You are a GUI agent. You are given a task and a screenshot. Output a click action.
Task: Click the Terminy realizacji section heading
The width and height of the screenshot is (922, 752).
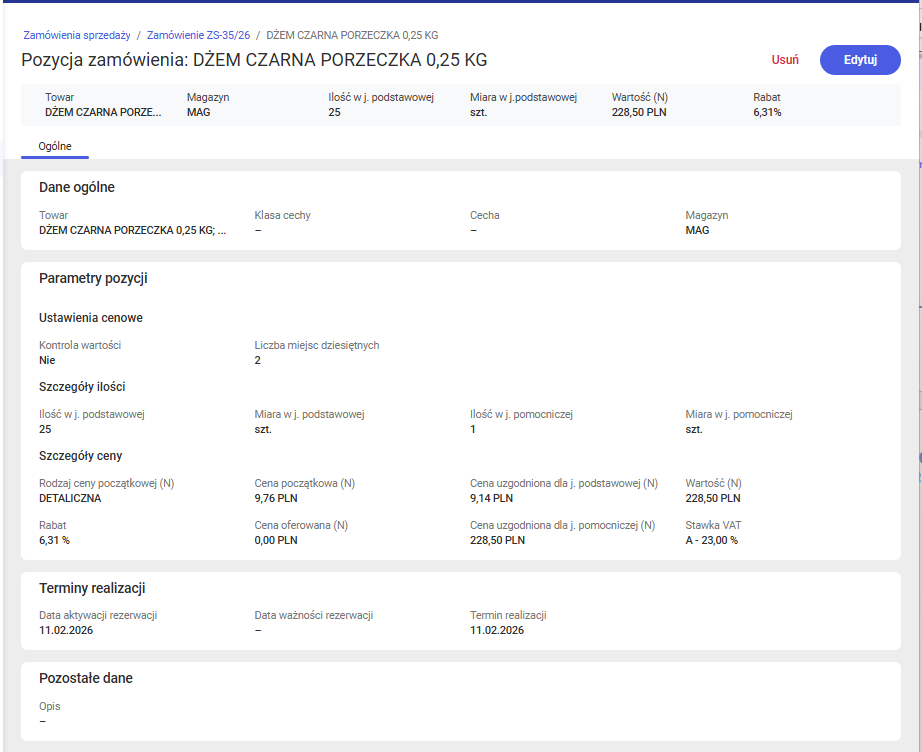(x=92, y=588)
